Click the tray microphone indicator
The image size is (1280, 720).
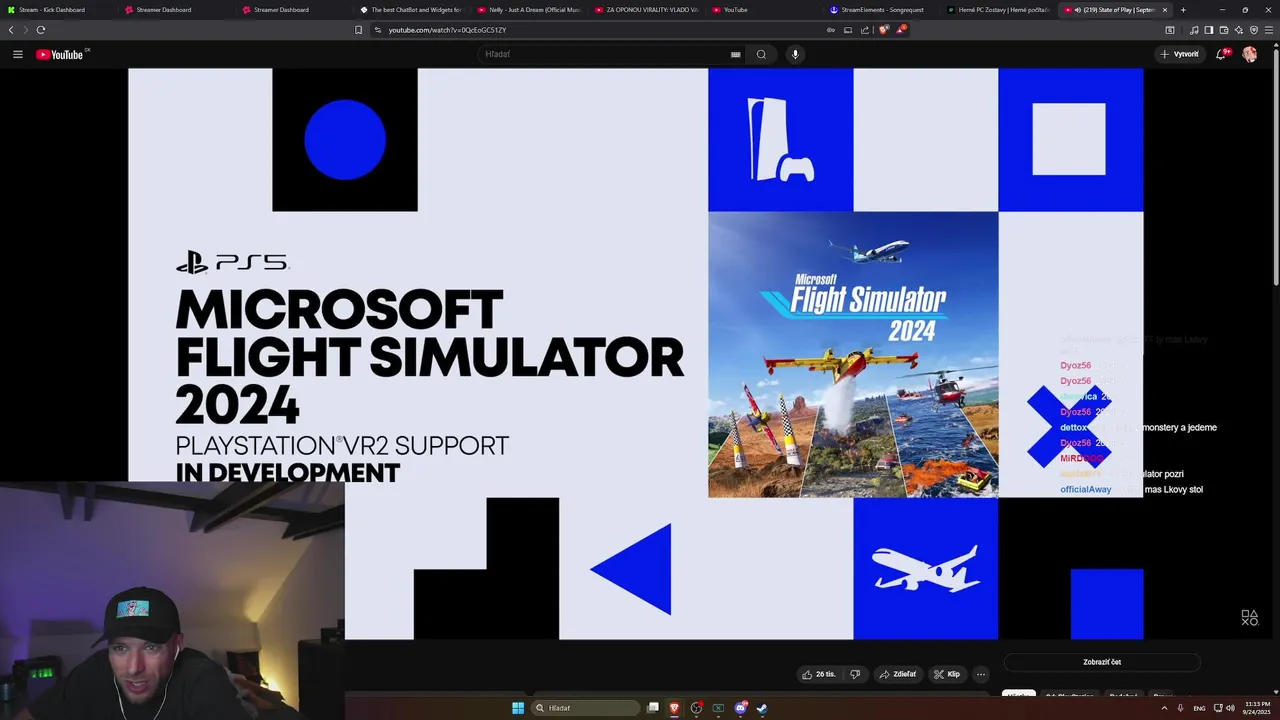coord(1180,708)
